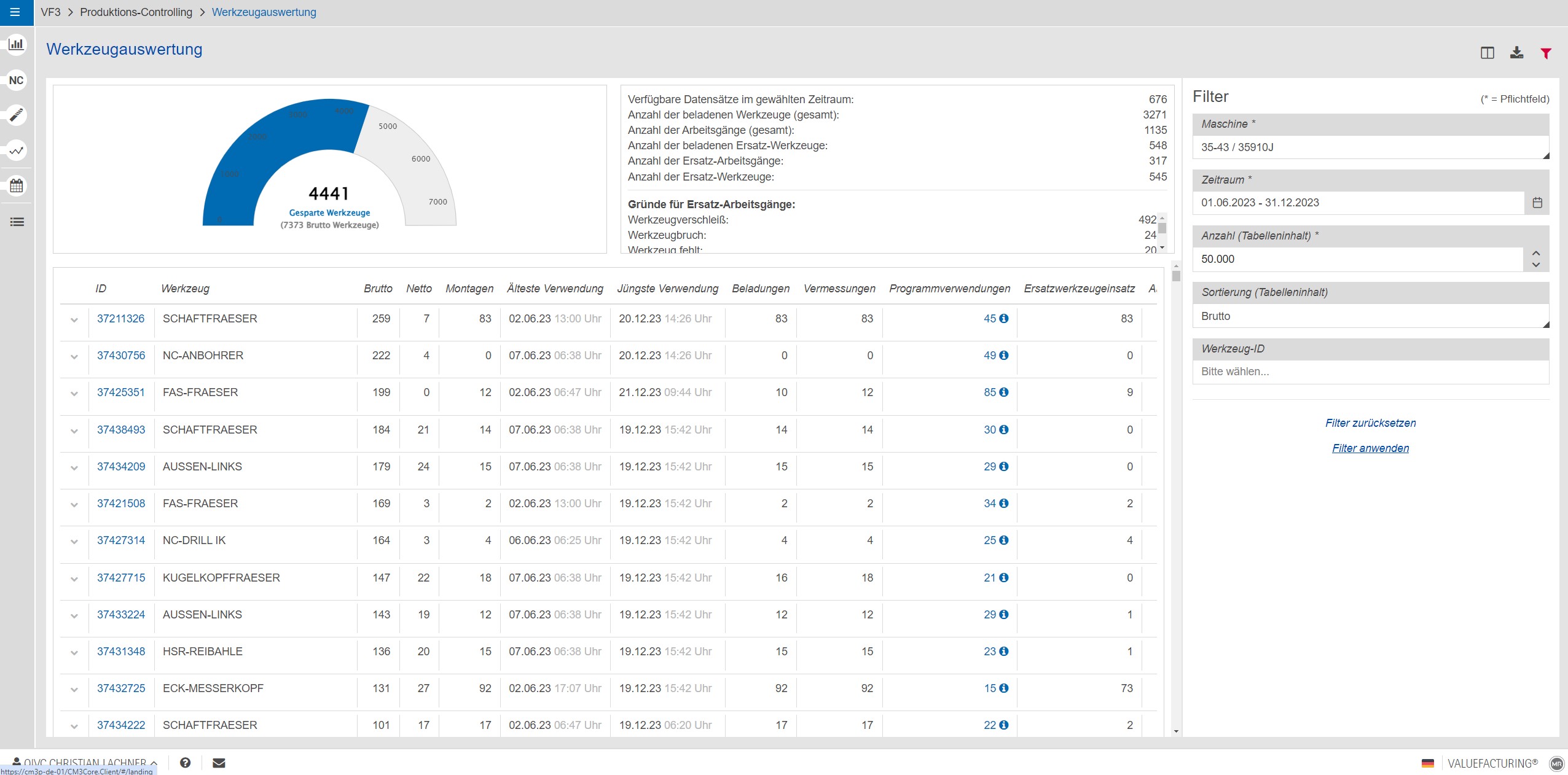
Task: Open the NC sidebar module
Action: point(17,80)
